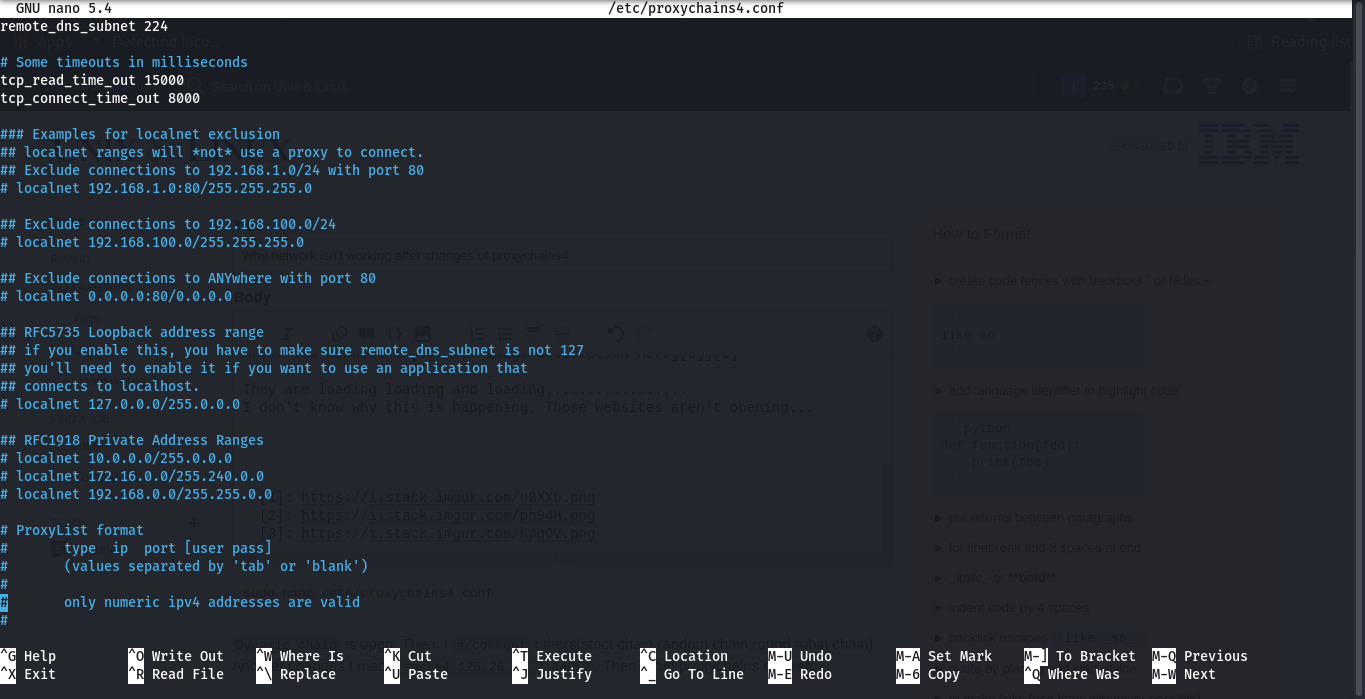The width and height of the screenshot is (1365, 699).
Task: Place cursor on the remote_dns_subnet 224 line
Action: [84, 26]
